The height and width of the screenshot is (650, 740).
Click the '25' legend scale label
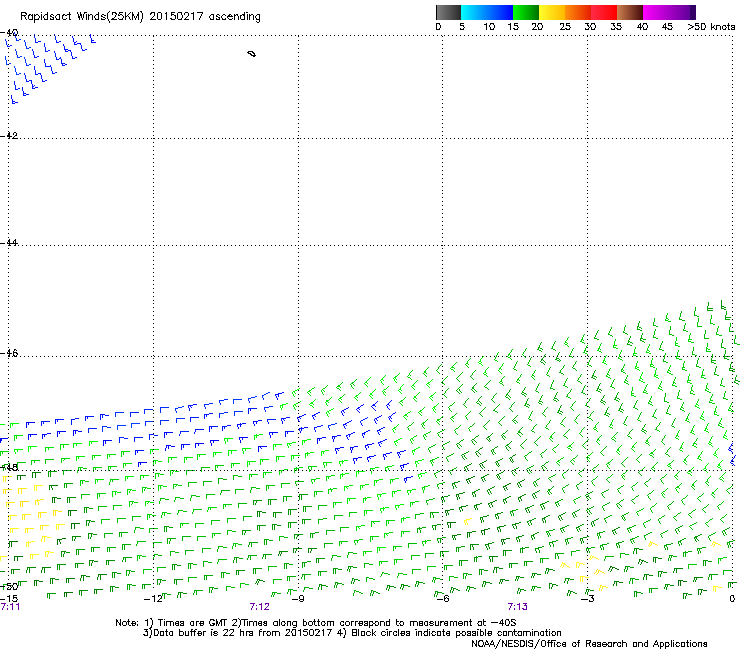tap(565, 27)
